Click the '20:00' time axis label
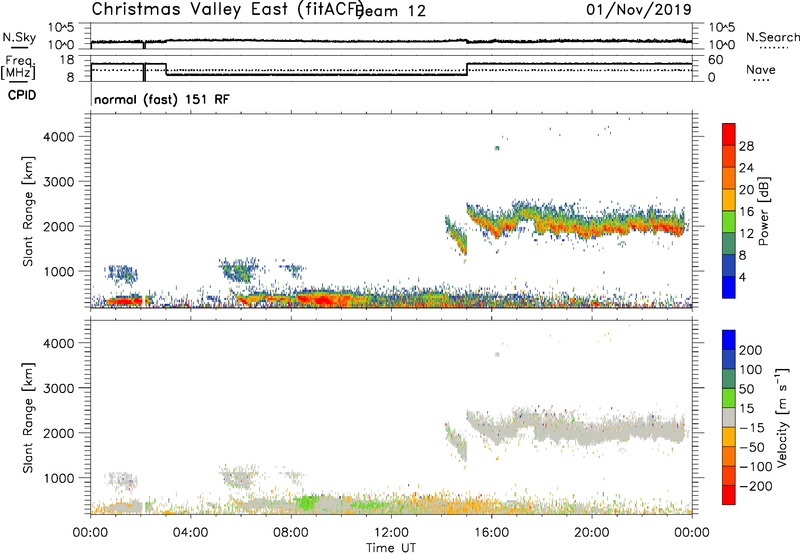 pyautogui.click(x=592, y=533)
